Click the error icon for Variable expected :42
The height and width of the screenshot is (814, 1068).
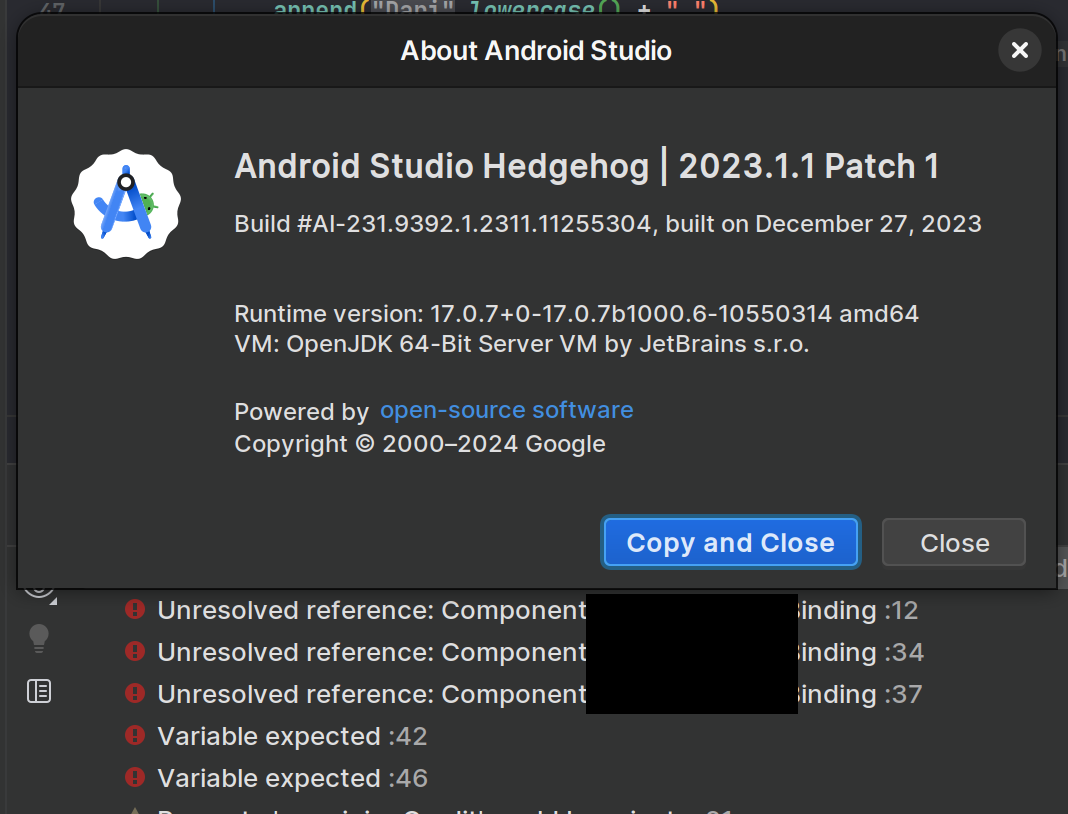click(x=135, y=736)
